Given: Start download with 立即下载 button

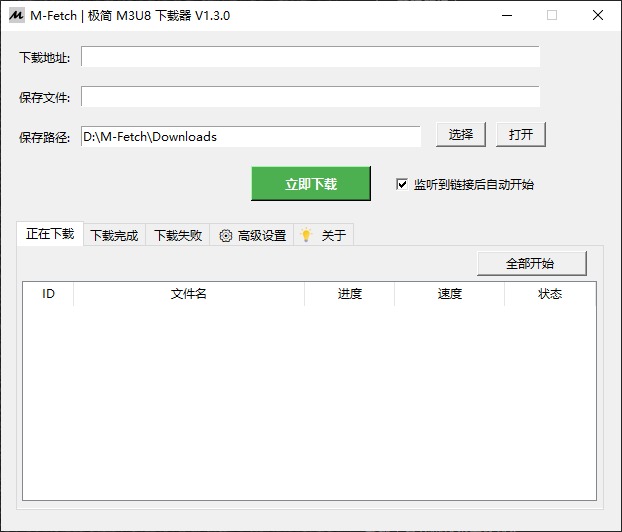Looking at the screenshot, I should tap(311, 184).
